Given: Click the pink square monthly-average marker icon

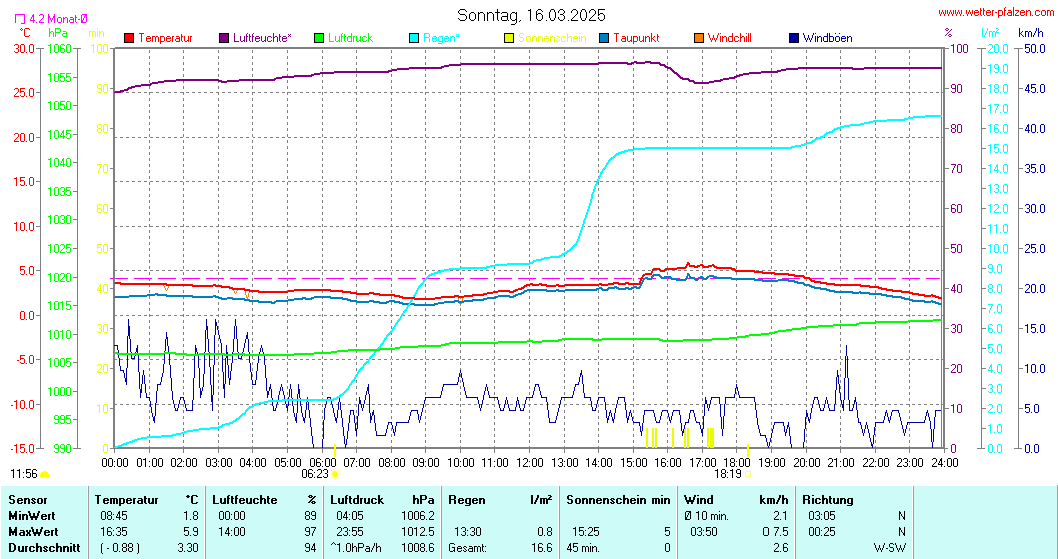Looking at the screenshot, I should click(x=20, y=20).
